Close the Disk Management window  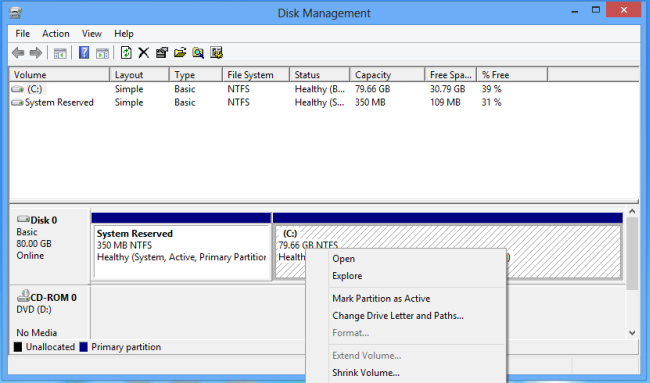coord(624,10)
